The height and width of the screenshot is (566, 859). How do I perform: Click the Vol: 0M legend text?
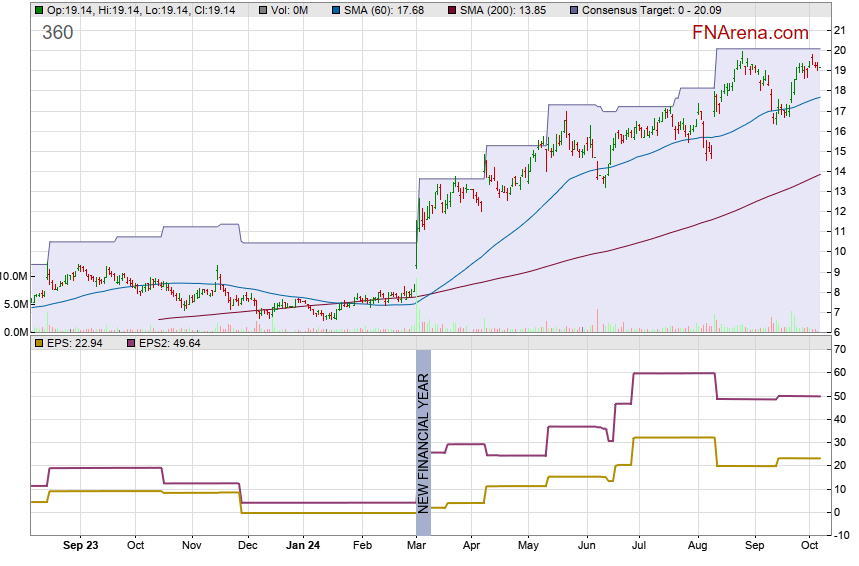pos(290,10)
